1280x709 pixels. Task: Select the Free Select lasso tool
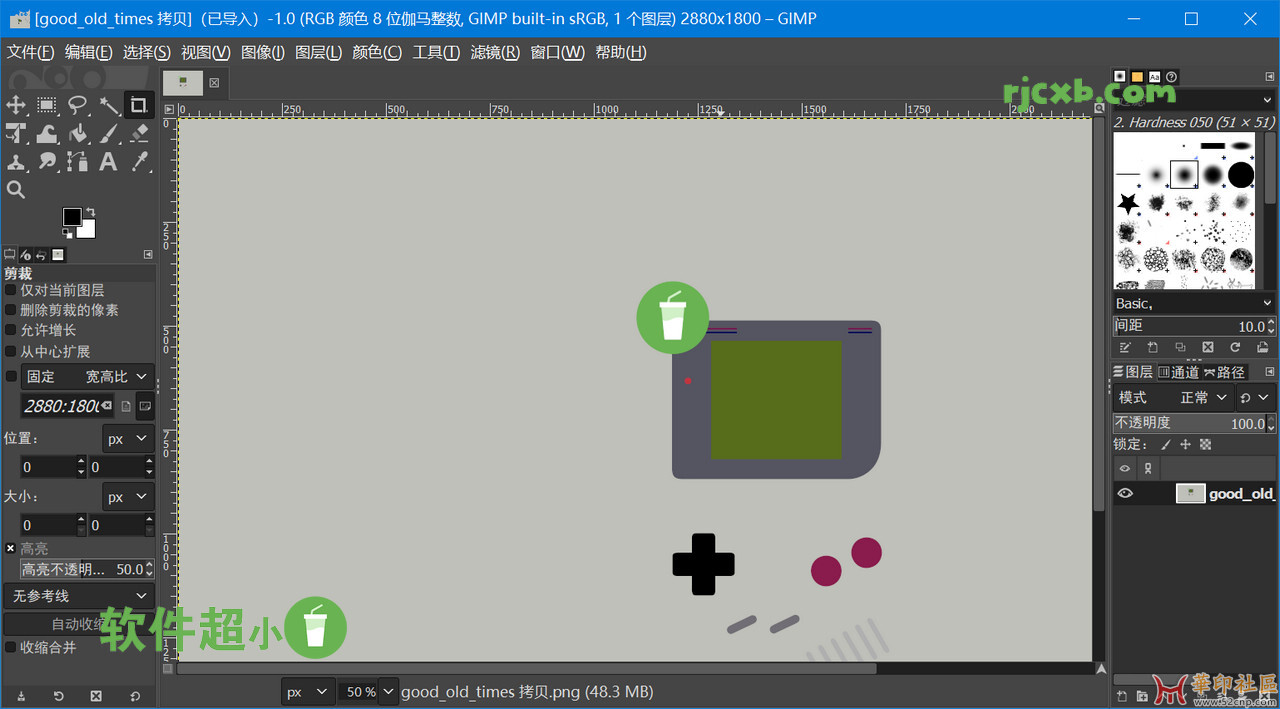pos(78,105)
